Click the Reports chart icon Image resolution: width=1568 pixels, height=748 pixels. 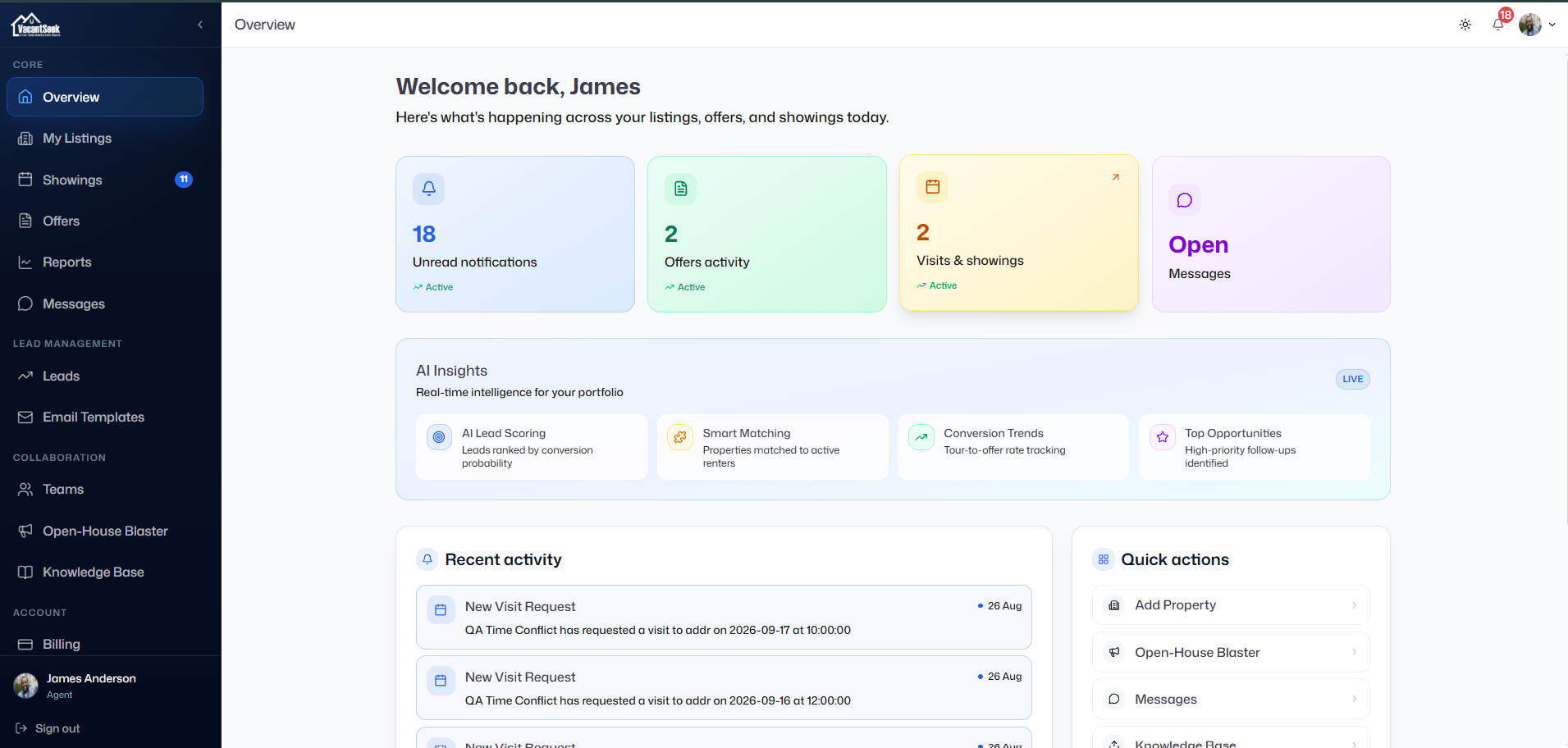[25, 262]
